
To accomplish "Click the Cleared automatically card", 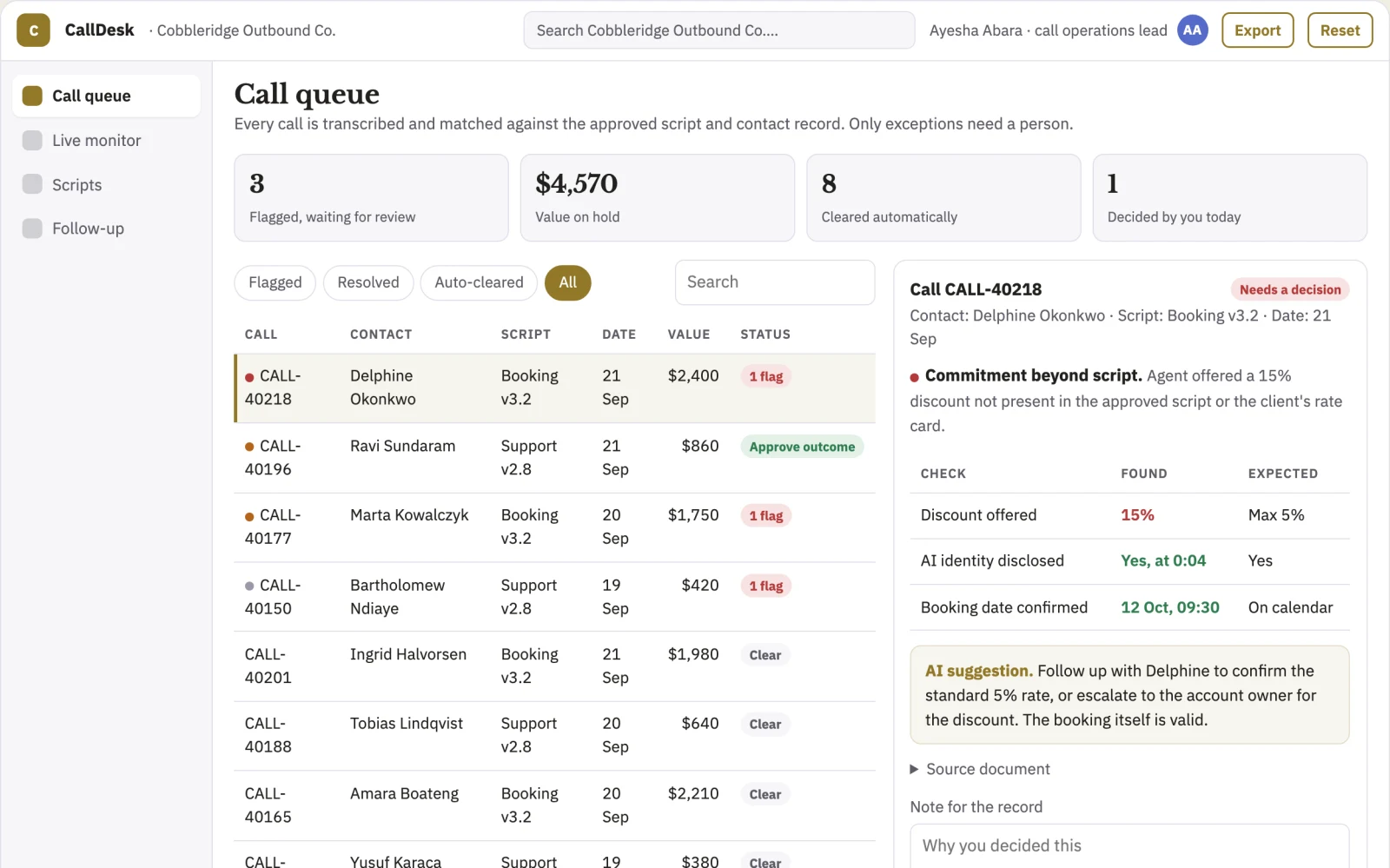I will click(943, 198).
